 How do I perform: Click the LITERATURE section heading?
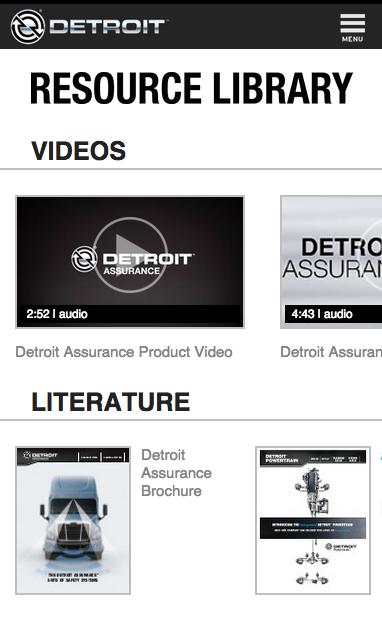[x=110, y=402]
